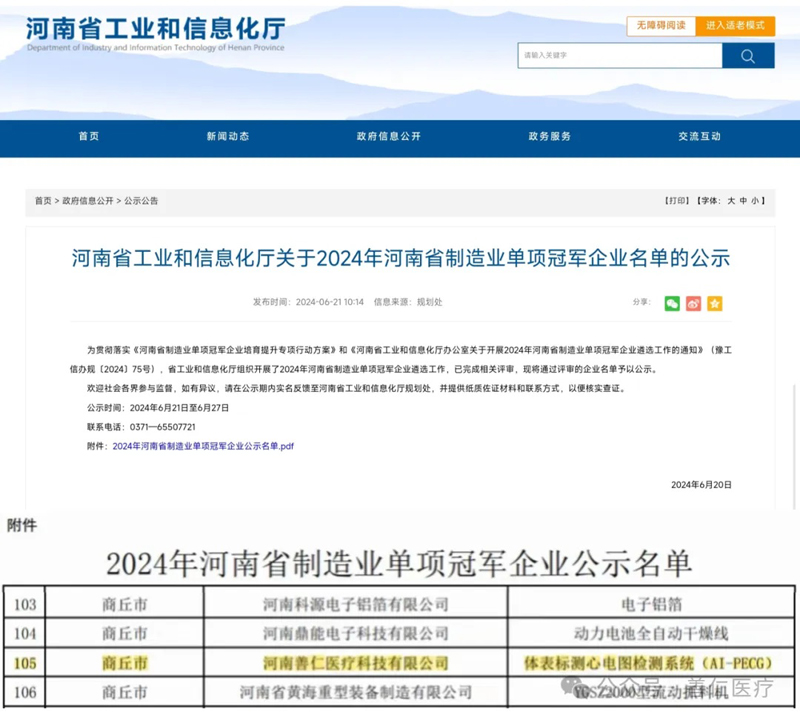Click the 公示时间 2024年6月21日至6月27日 line
Image resolution: width=800 pixels, height=720 pixels.
pyautogui.click(x=158, y=408)
